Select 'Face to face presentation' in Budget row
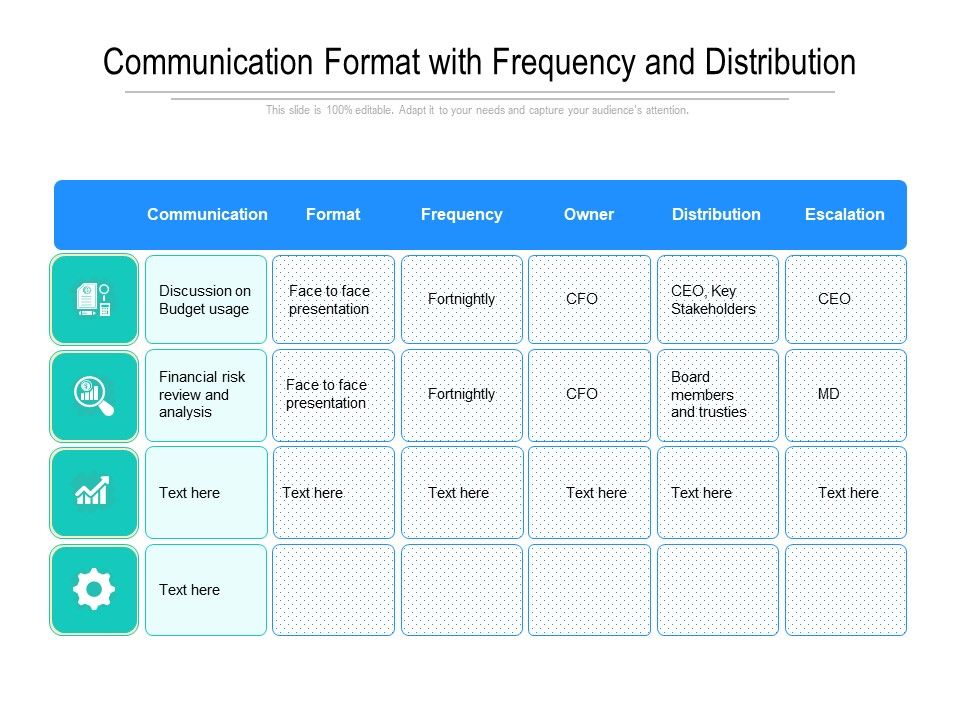960x720 pixels. (x=334, y=299)
